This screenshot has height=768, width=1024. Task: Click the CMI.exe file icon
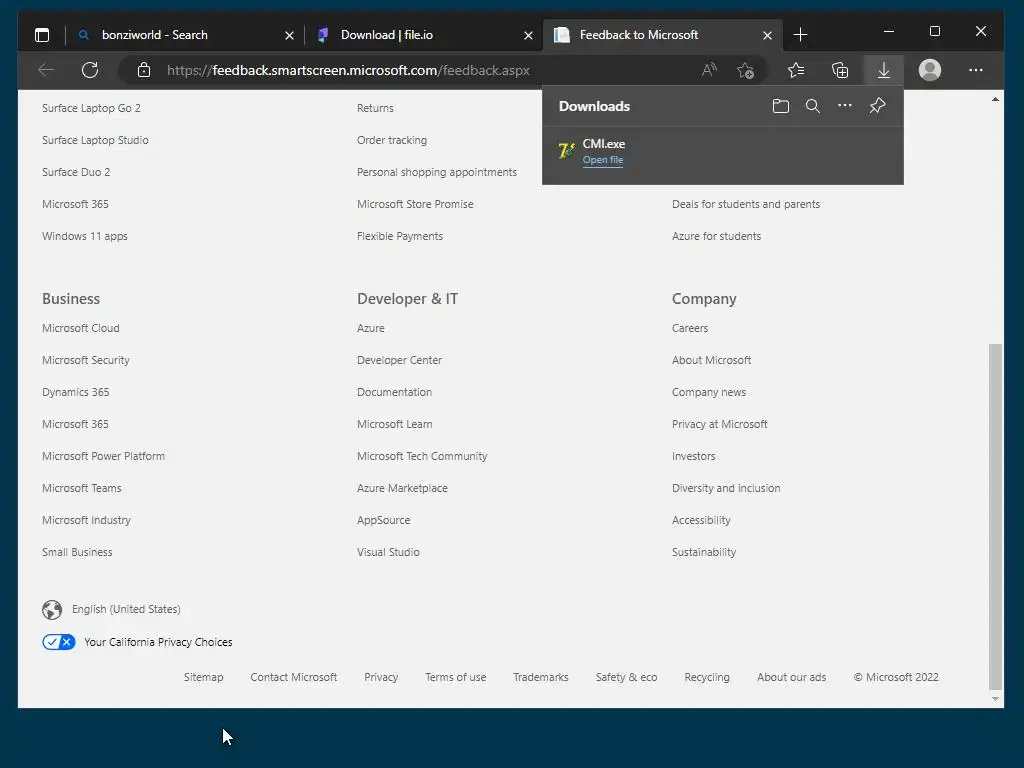pyautogui.click(x=566, y=150)
